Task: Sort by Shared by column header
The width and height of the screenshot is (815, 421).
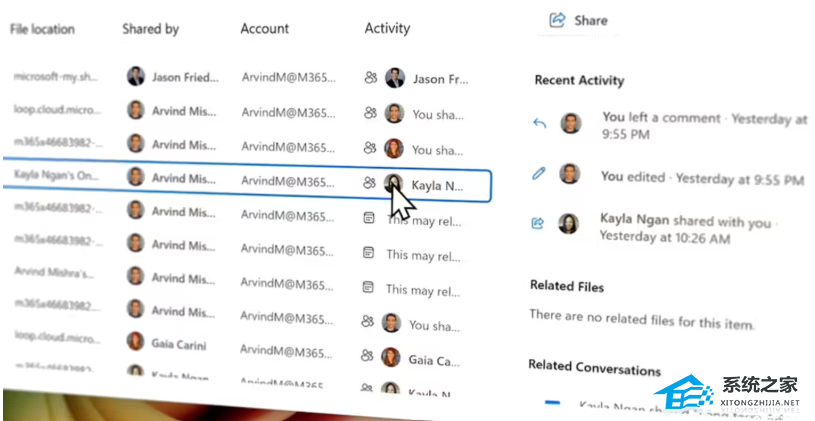Action: 151,29
